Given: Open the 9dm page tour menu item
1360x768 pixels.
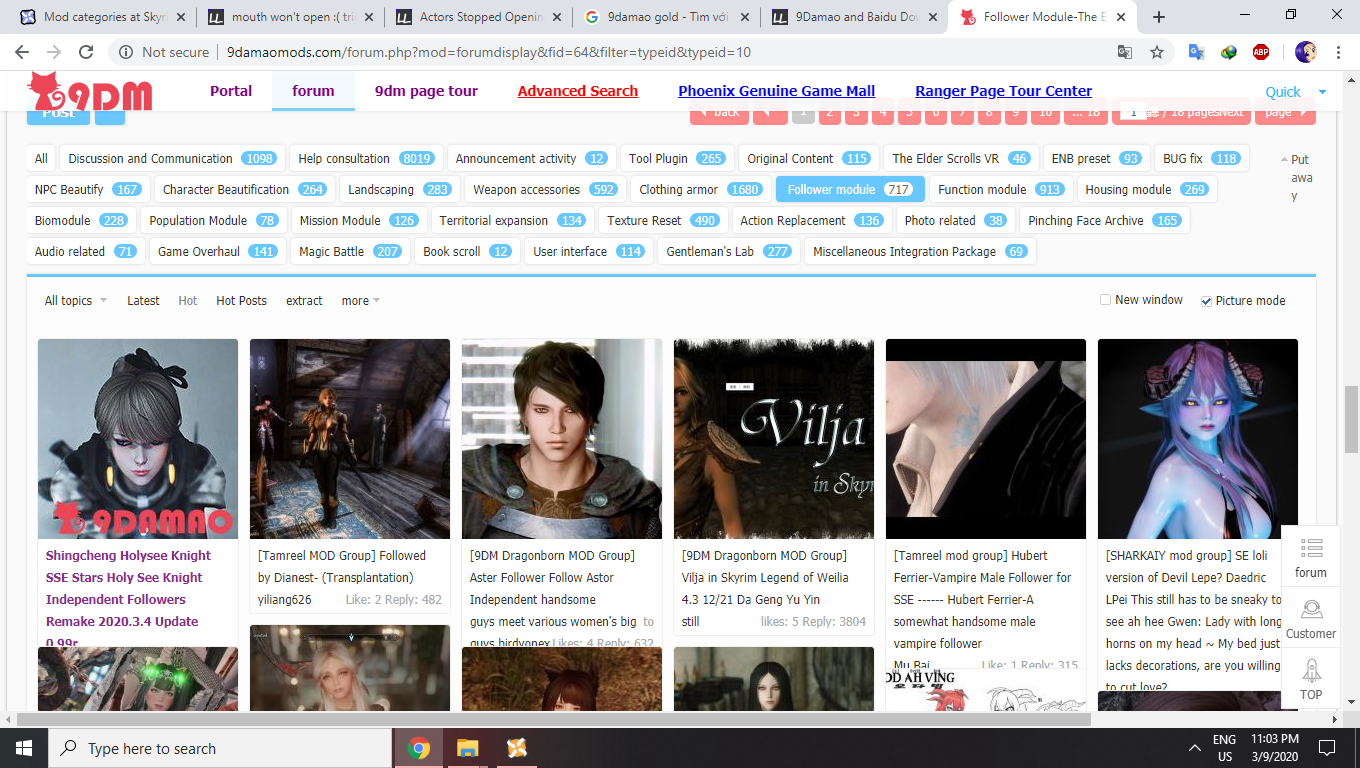Looking at the screenshot, I should (x=426, y=91).
